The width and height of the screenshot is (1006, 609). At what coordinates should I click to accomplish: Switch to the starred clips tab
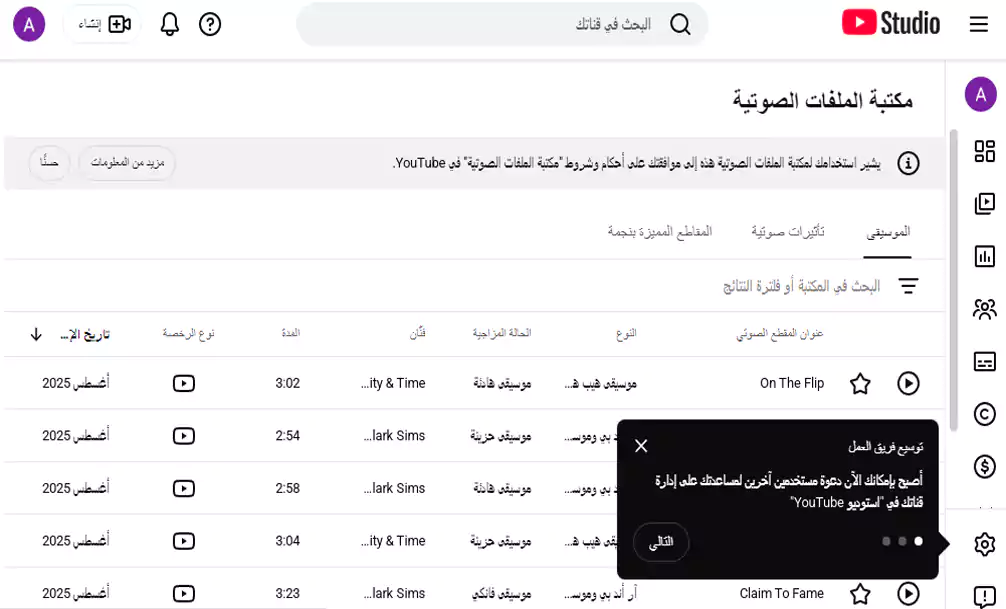pos(660,230)
